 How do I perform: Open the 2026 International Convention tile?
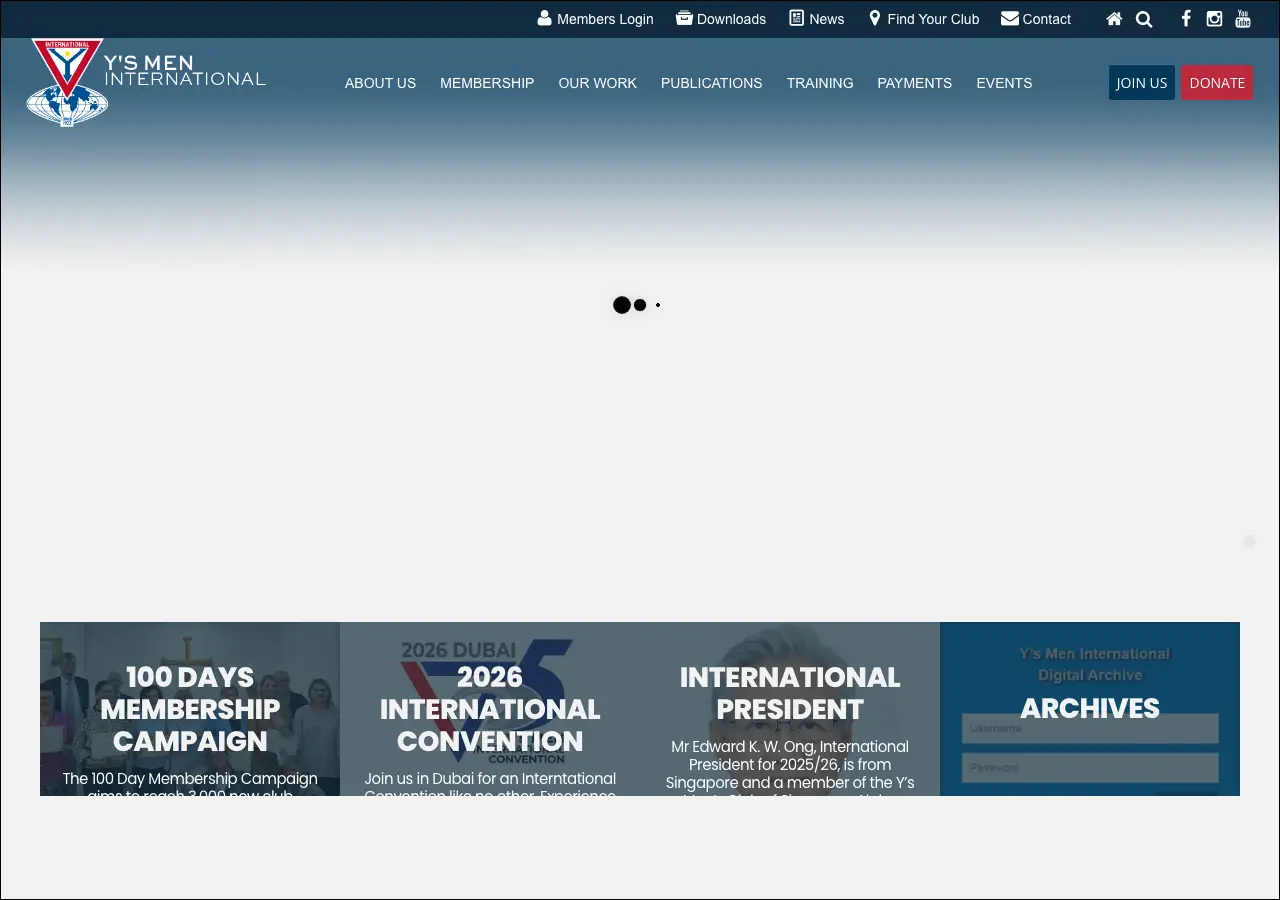pyautogui.click(x=490, y=709)
